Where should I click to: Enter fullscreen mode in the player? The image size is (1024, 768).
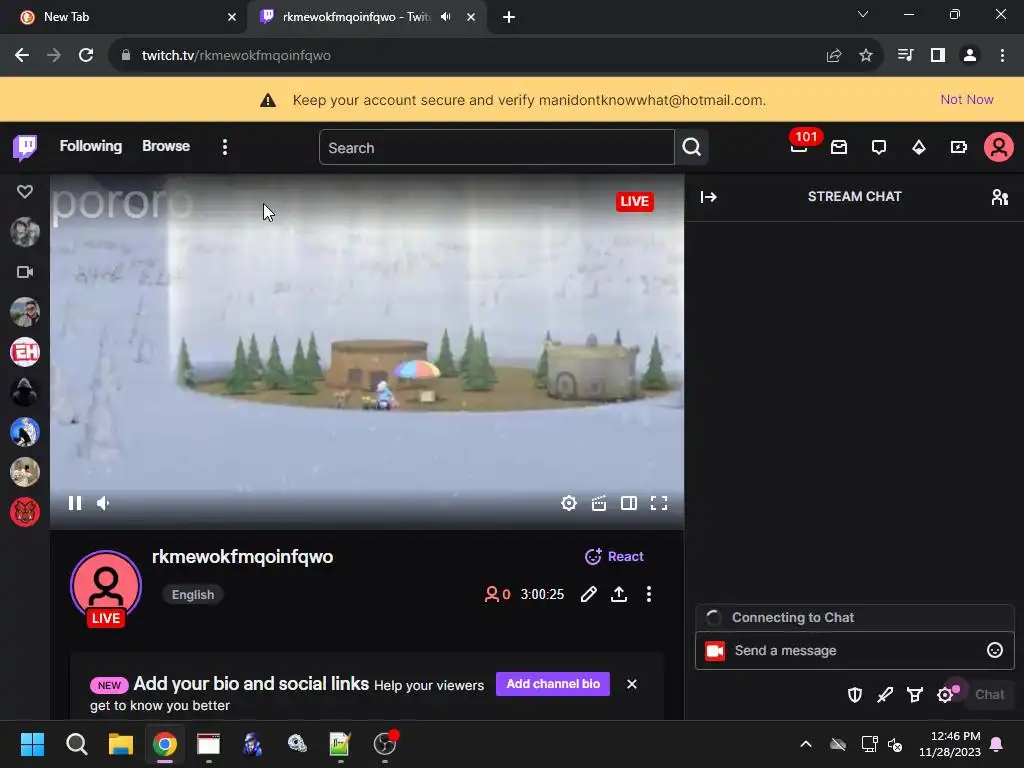click(x=659, y=503)
